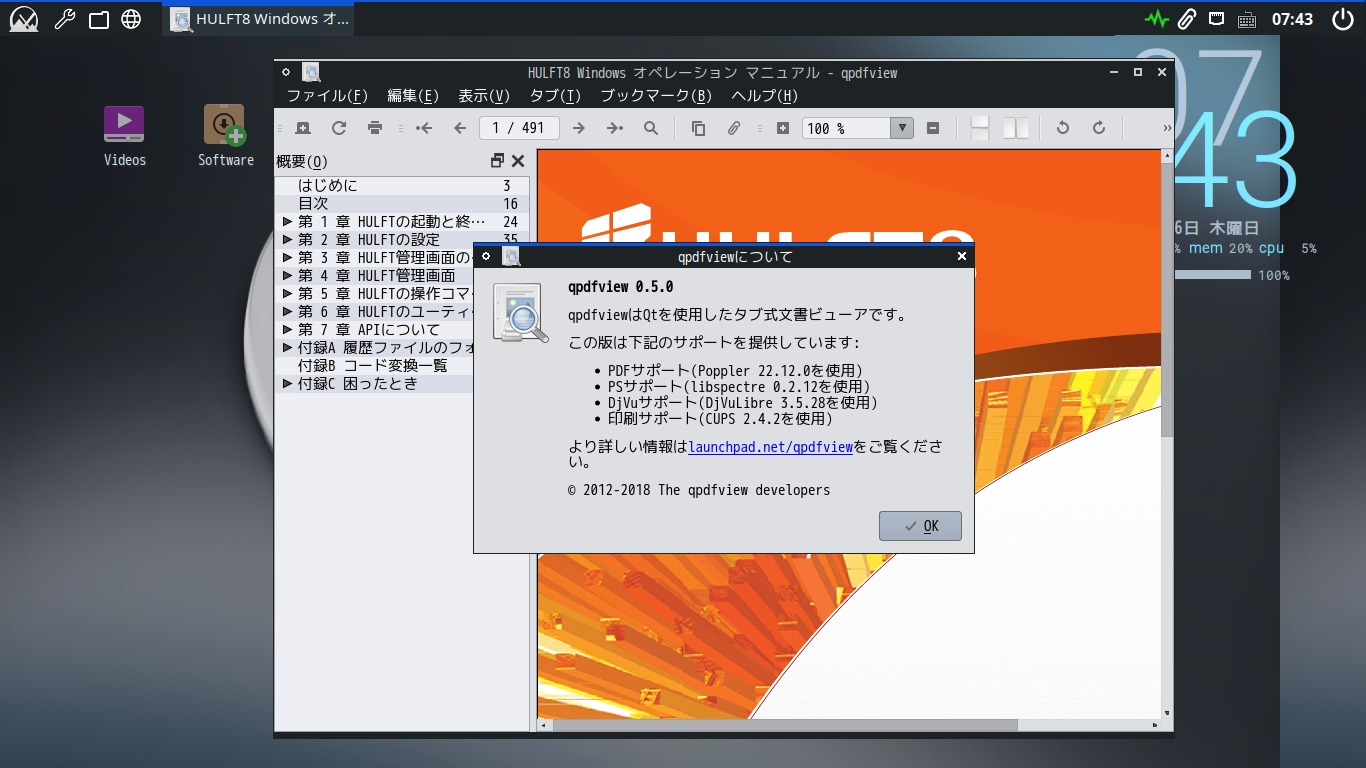Expand the 第 6 章 outline entry
Image resolution: width=1366 pixels, height=768 pixels.
coord(287,311)
